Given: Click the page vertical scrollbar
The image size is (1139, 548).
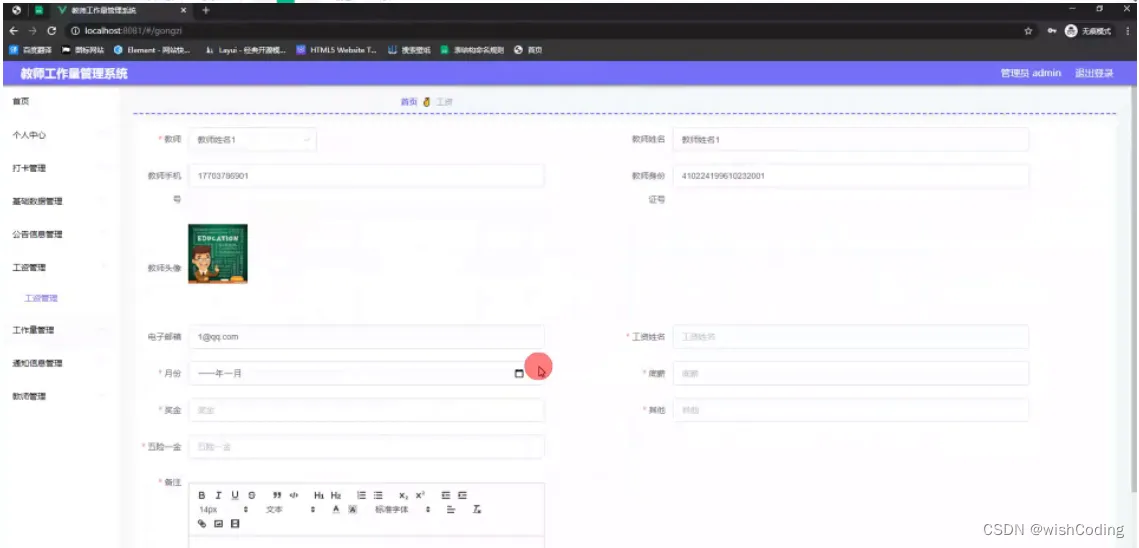Looking at the screenshot, I should [x=1135, y=291].
